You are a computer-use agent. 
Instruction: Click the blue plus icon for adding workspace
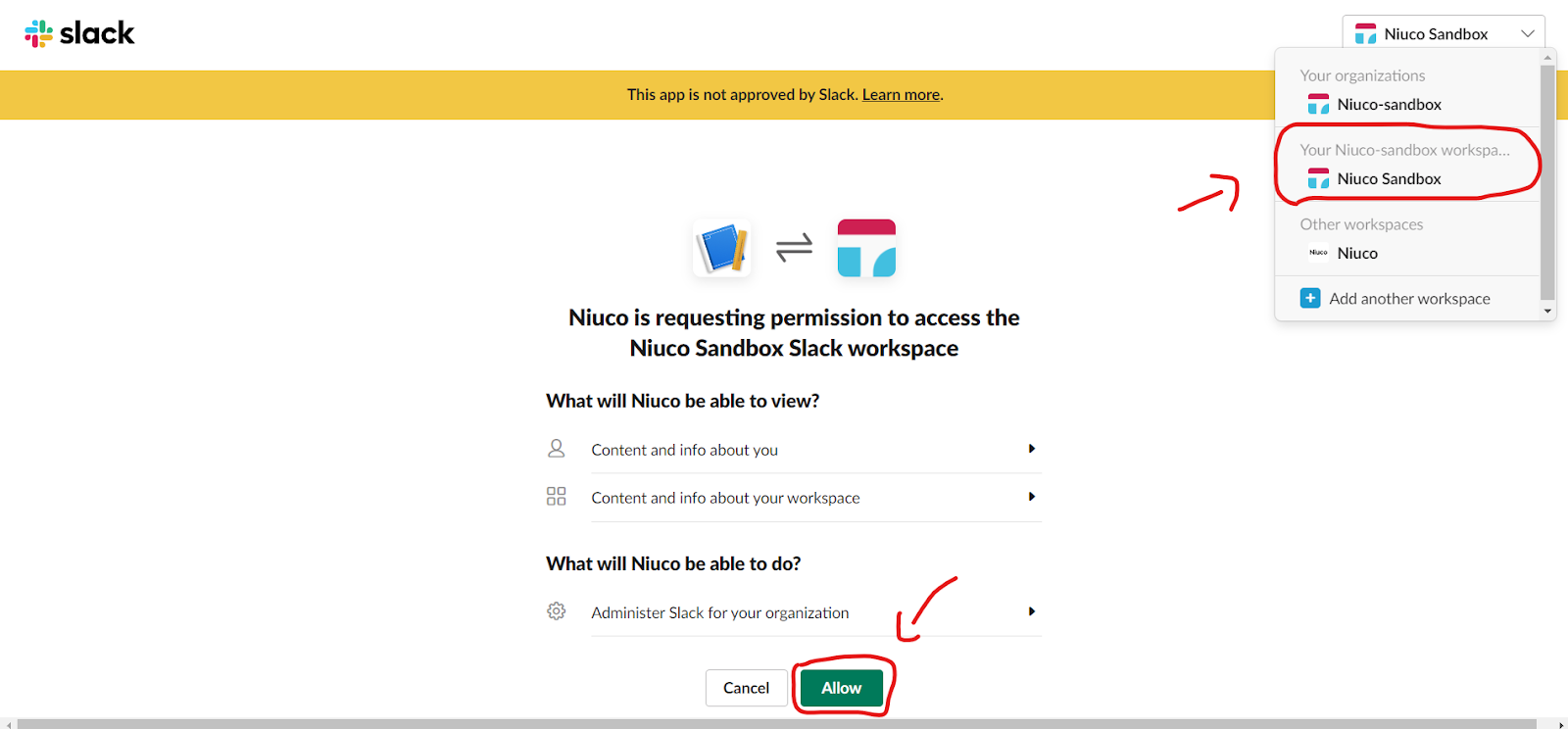(1310, 298)
